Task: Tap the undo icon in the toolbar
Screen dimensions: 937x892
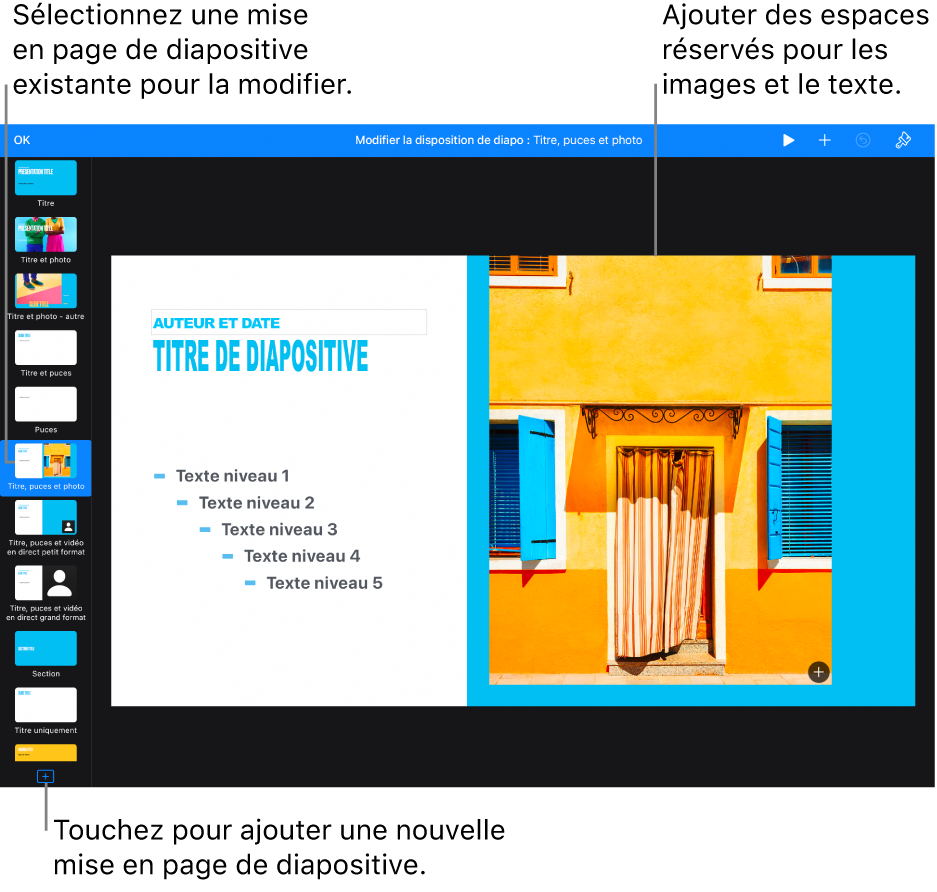Action: 862,140
